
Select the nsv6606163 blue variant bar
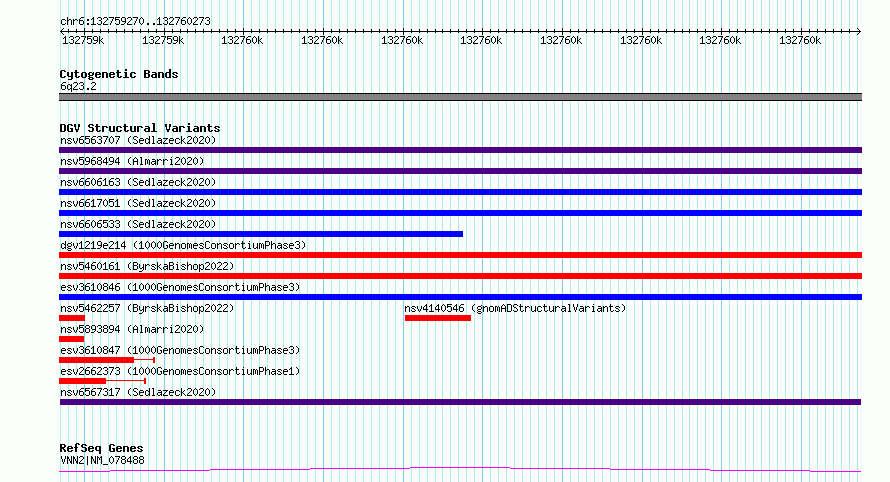[460, 192]
